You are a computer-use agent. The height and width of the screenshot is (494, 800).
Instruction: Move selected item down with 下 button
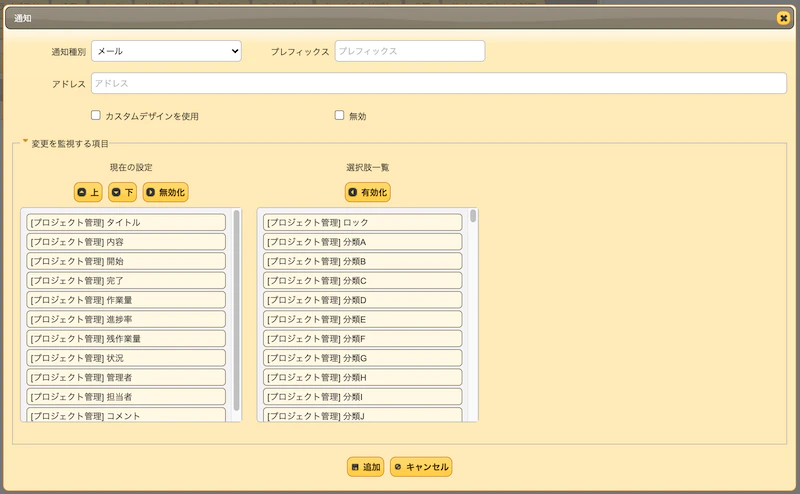[x=122, y=192]
